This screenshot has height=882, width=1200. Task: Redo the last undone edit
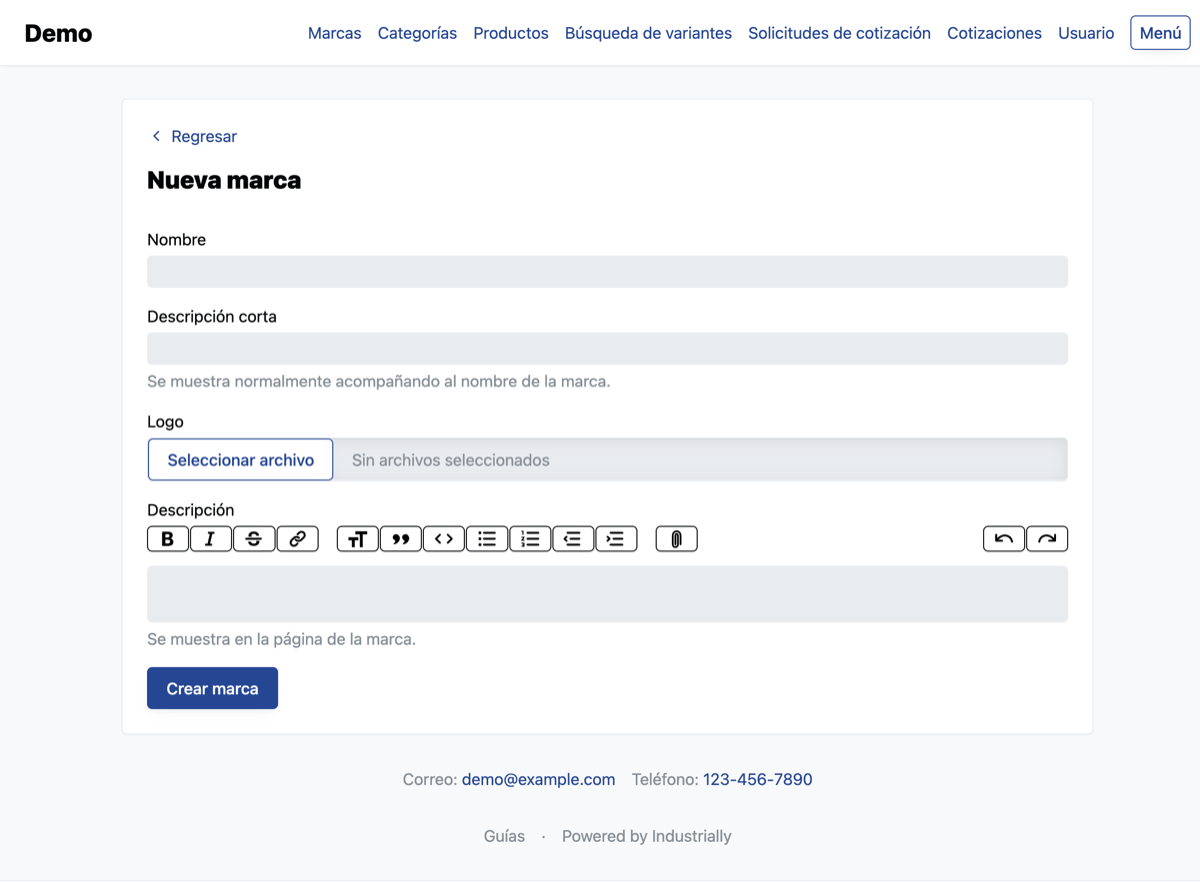[1047, 538]
